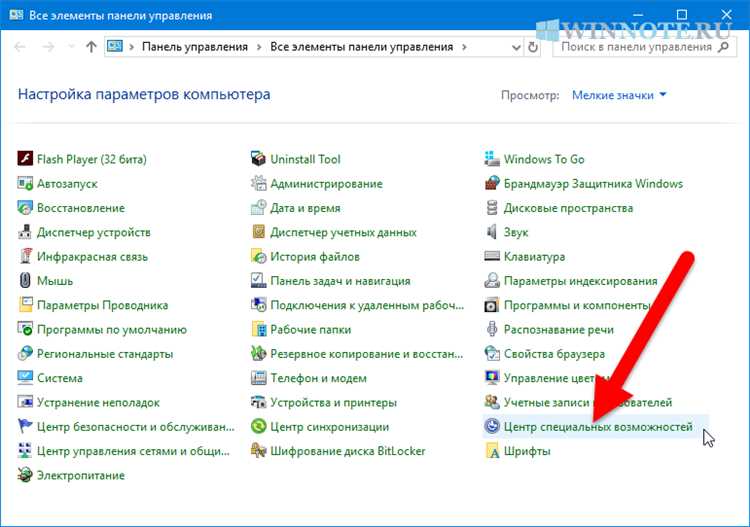Click the control panel icon in address bar
750x527 pixels.
pyautogui.click(x=115, y=46)
